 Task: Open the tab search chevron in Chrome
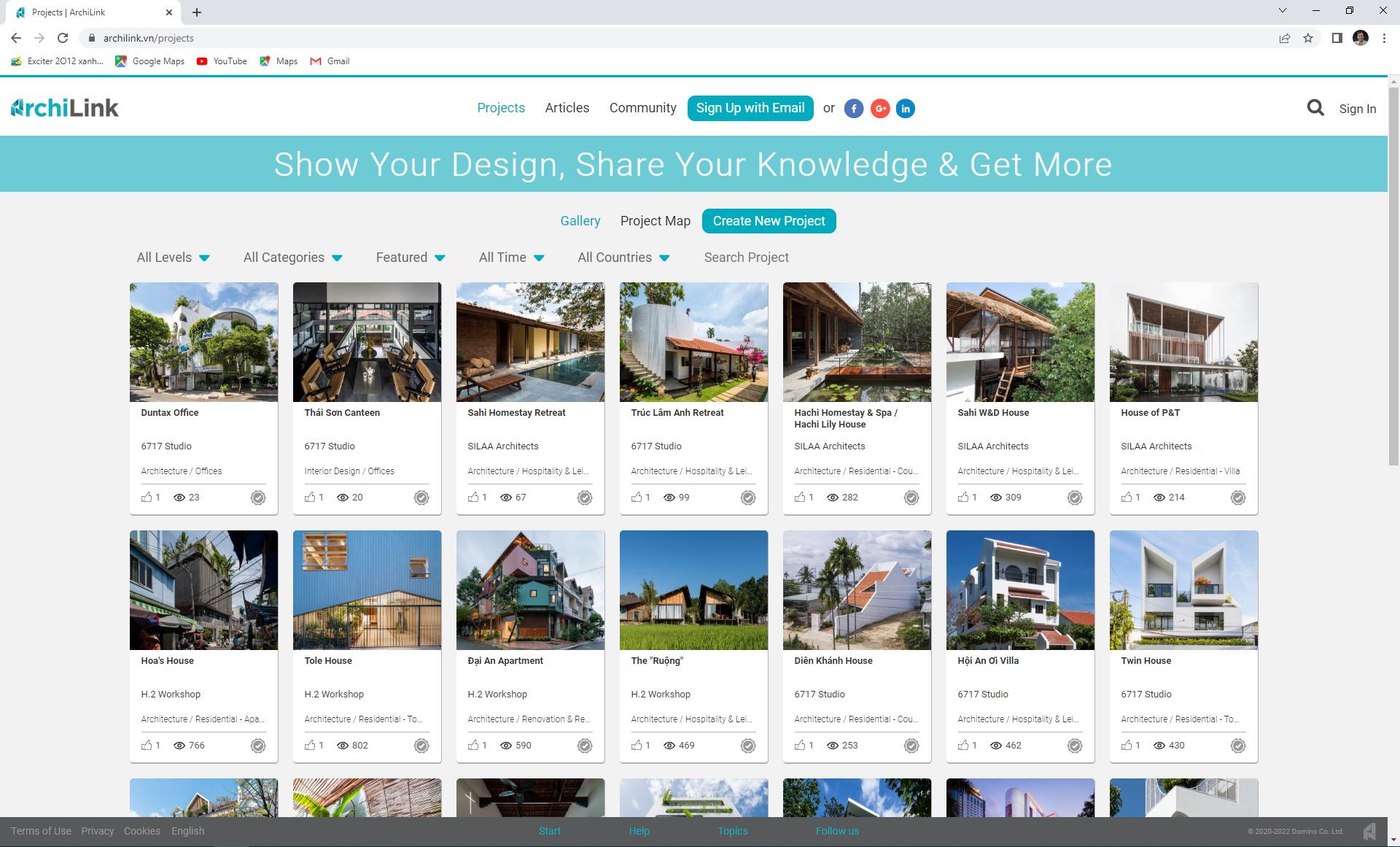pyautogui.click(x=1283, y=11)
